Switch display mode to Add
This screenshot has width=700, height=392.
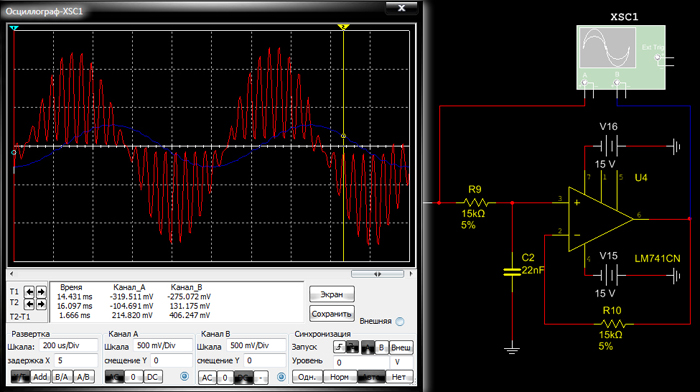point(40,377)
